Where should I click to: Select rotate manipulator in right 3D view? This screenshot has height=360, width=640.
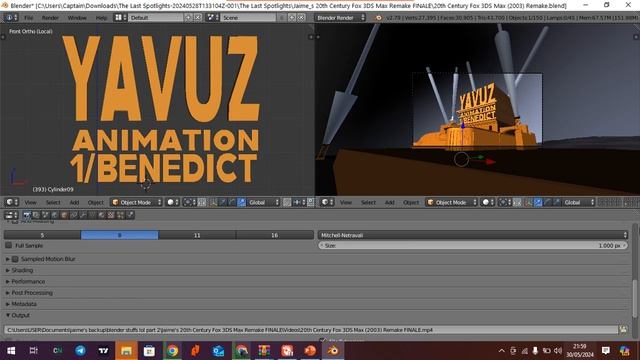548,202
